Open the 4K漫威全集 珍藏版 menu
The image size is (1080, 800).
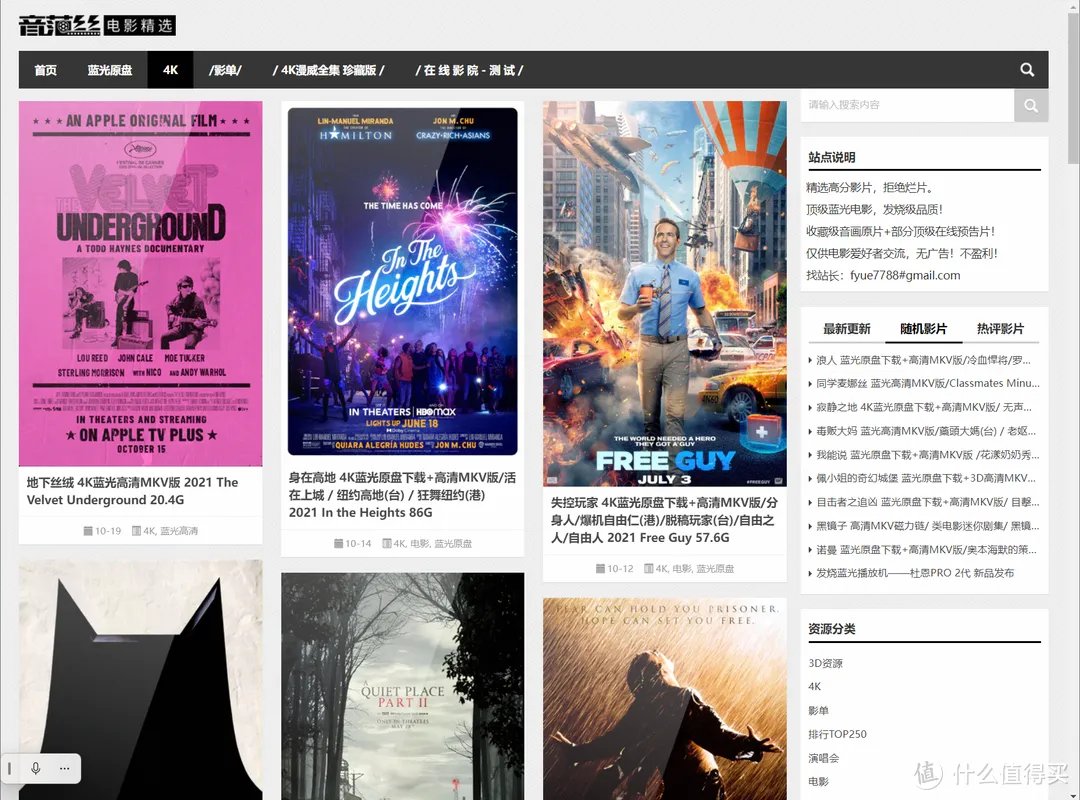[328, 70]
